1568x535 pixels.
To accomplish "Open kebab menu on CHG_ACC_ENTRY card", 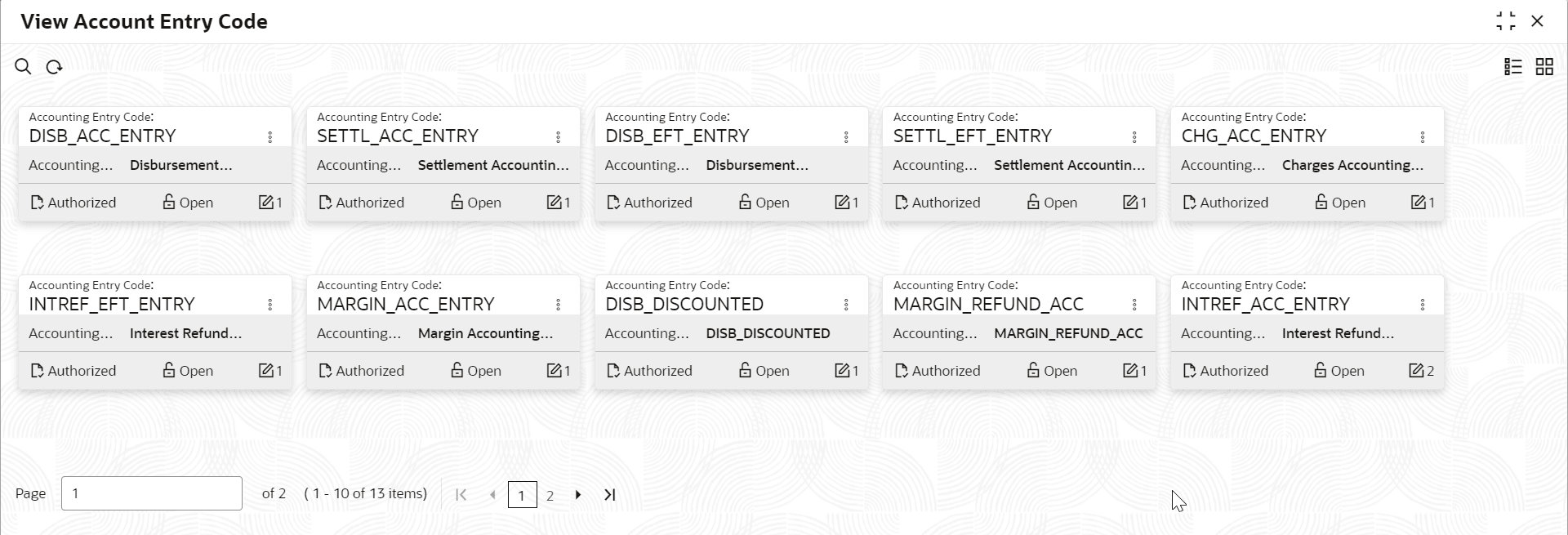I will click(x=1423, y=137).
